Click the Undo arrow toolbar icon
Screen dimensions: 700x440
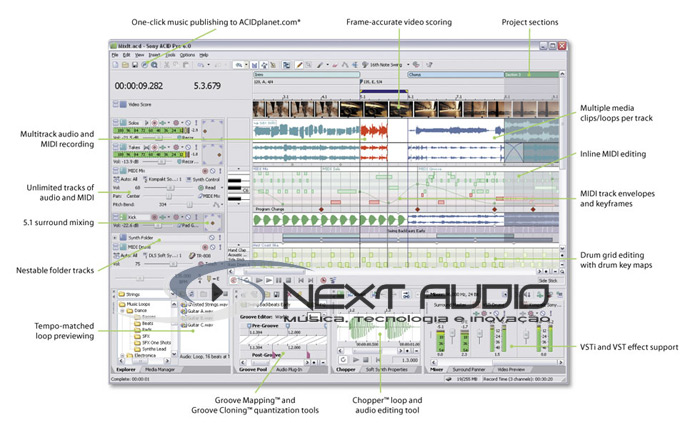click(x=200, y=65)
